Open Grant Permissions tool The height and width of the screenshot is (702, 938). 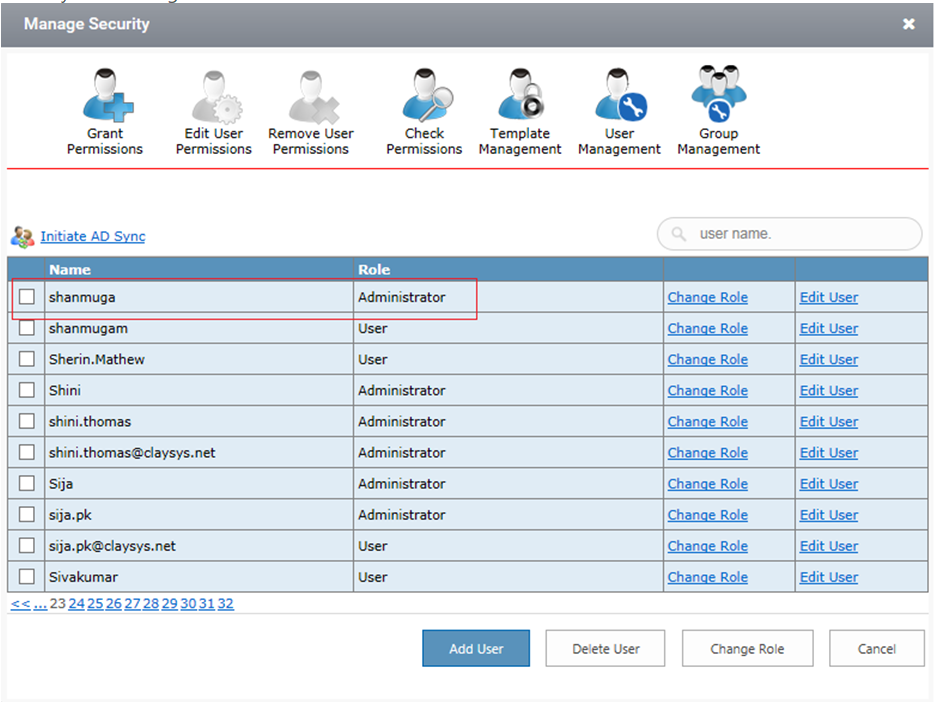[105, 112]
